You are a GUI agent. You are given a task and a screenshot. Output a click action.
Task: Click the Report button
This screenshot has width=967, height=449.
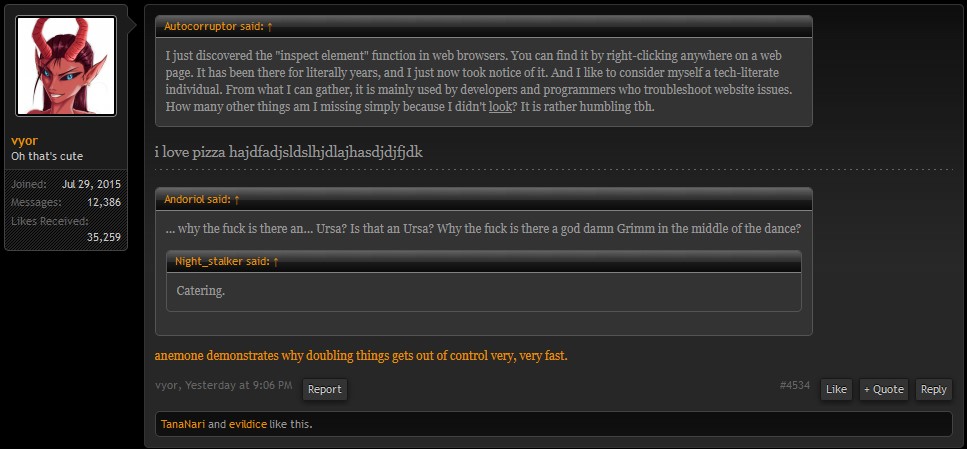click(x=324, y=389)
